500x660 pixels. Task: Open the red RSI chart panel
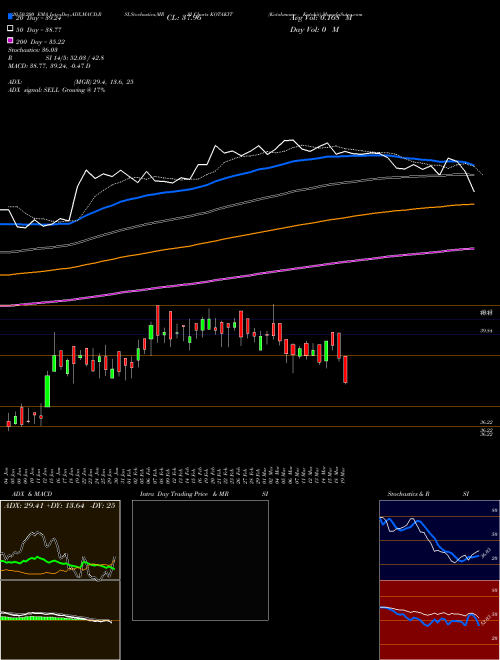coord(439,620)
